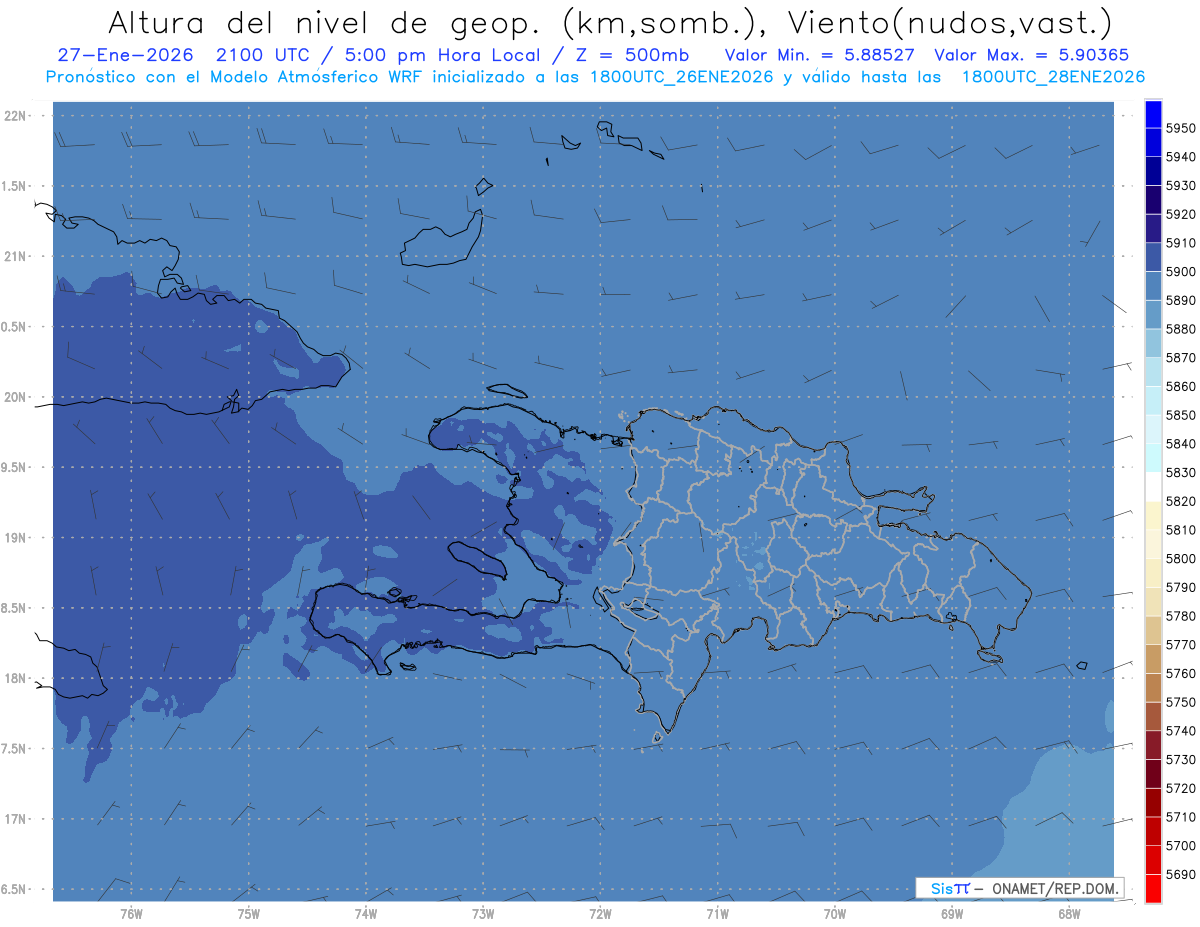The width and height of the screenshot is (1200, 927).
Task: Click the bright blue swatch above 5950
Action: tap(1152, 114)
